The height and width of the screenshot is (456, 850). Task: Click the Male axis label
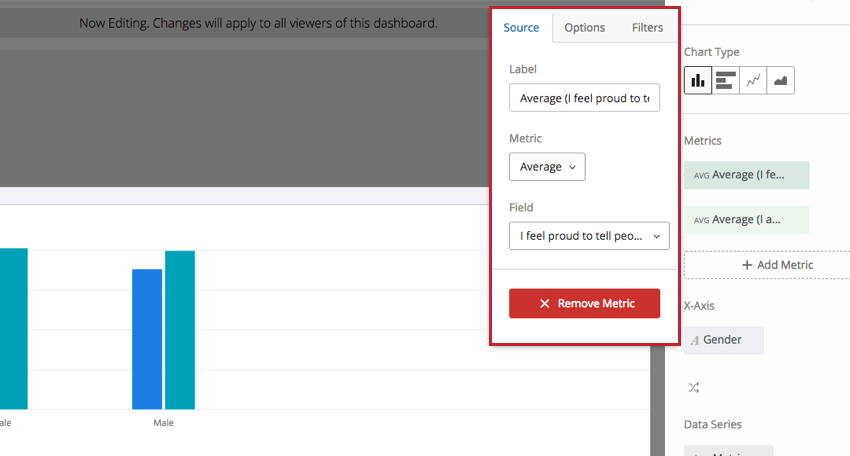tap(163, 422)
